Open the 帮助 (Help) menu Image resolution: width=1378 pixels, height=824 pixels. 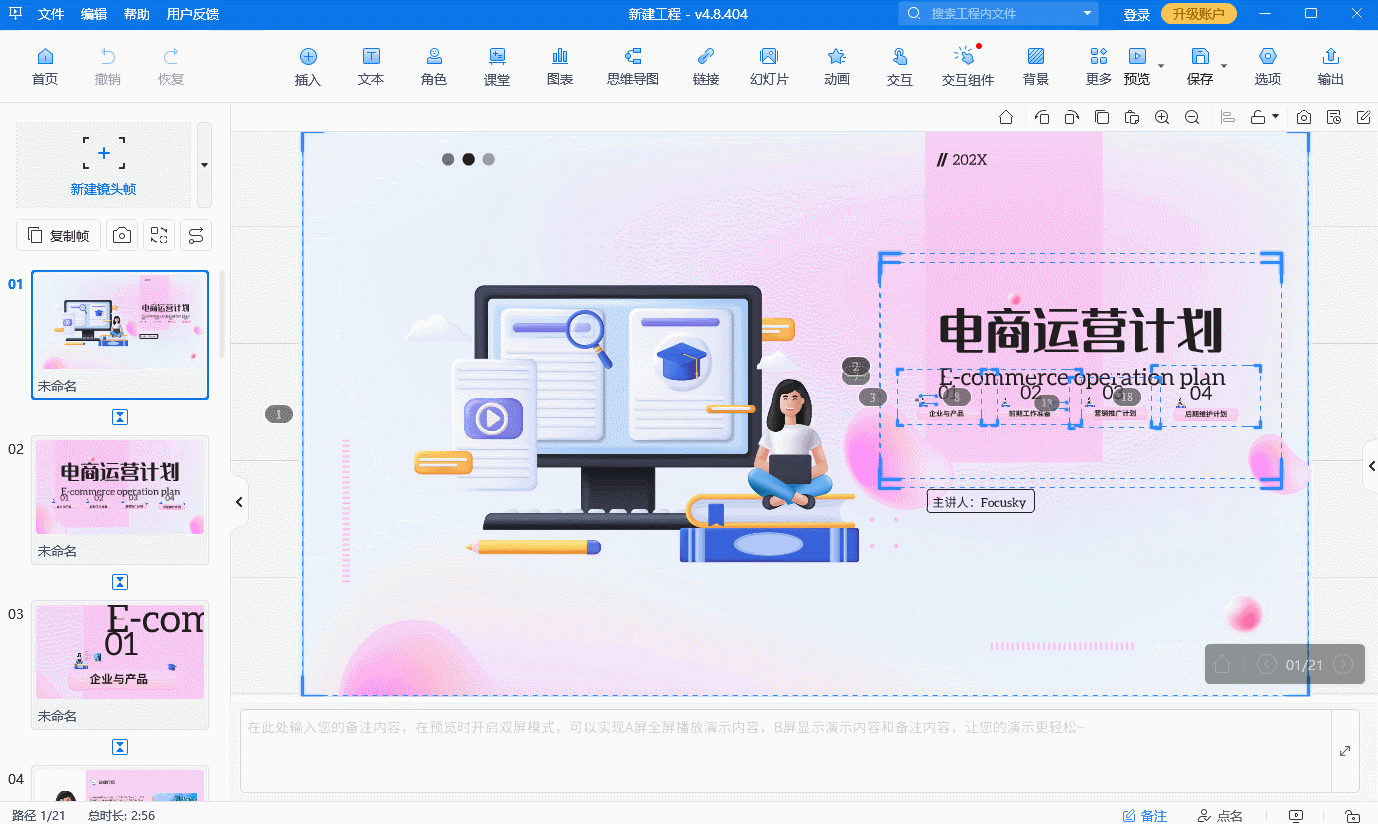click(137, 14)
